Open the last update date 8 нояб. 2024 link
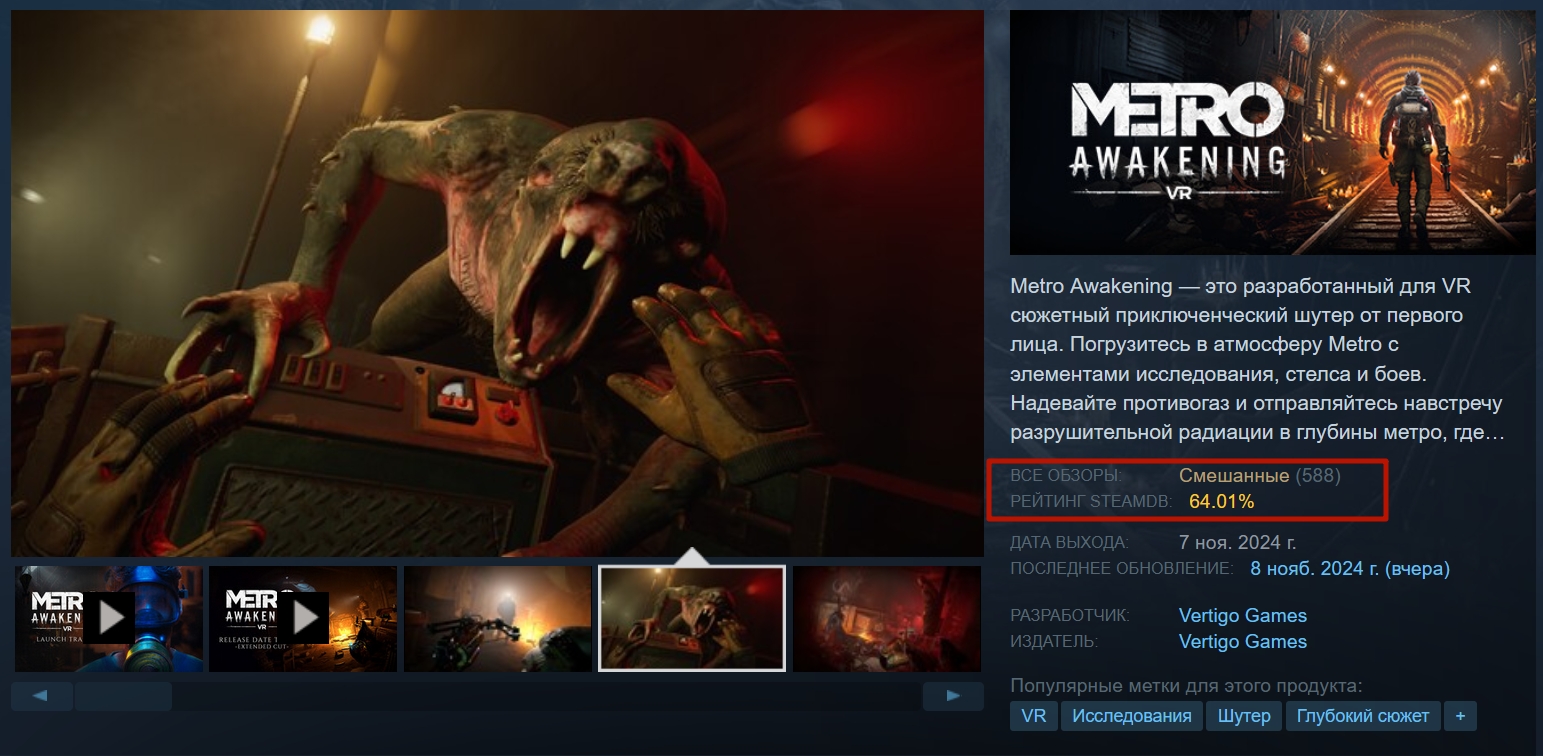 [x=1350, y=569]
